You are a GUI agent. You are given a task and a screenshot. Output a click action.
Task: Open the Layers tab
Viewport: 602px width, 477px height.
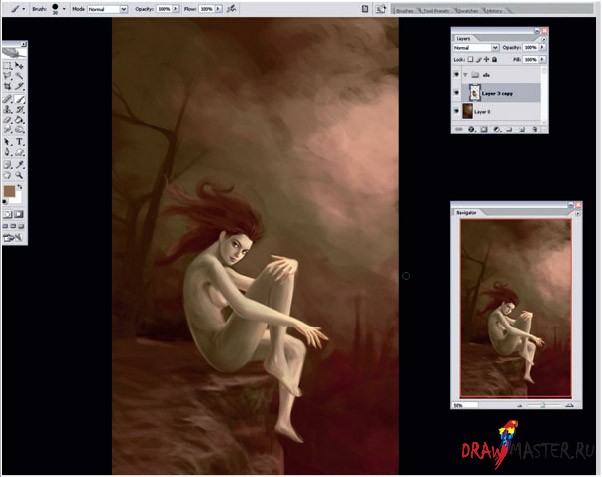(463, 39)
